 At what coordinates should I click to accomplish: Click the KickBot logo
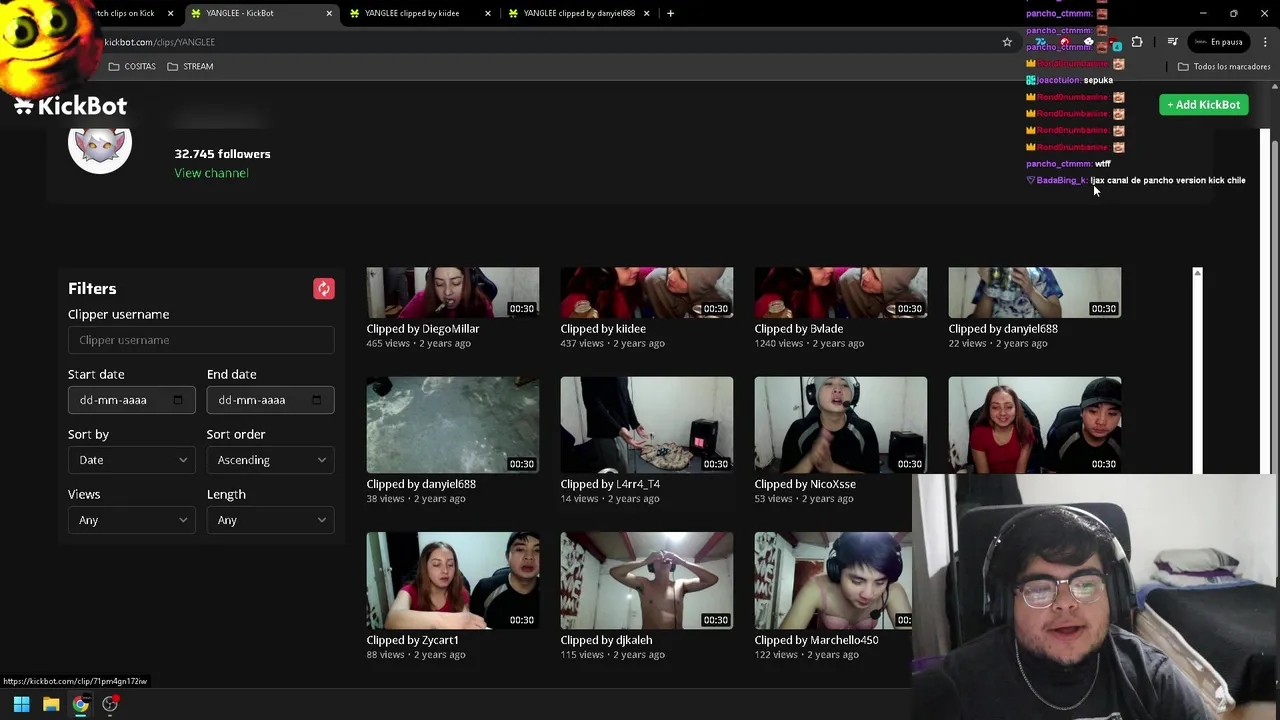[x=70, y=105]
